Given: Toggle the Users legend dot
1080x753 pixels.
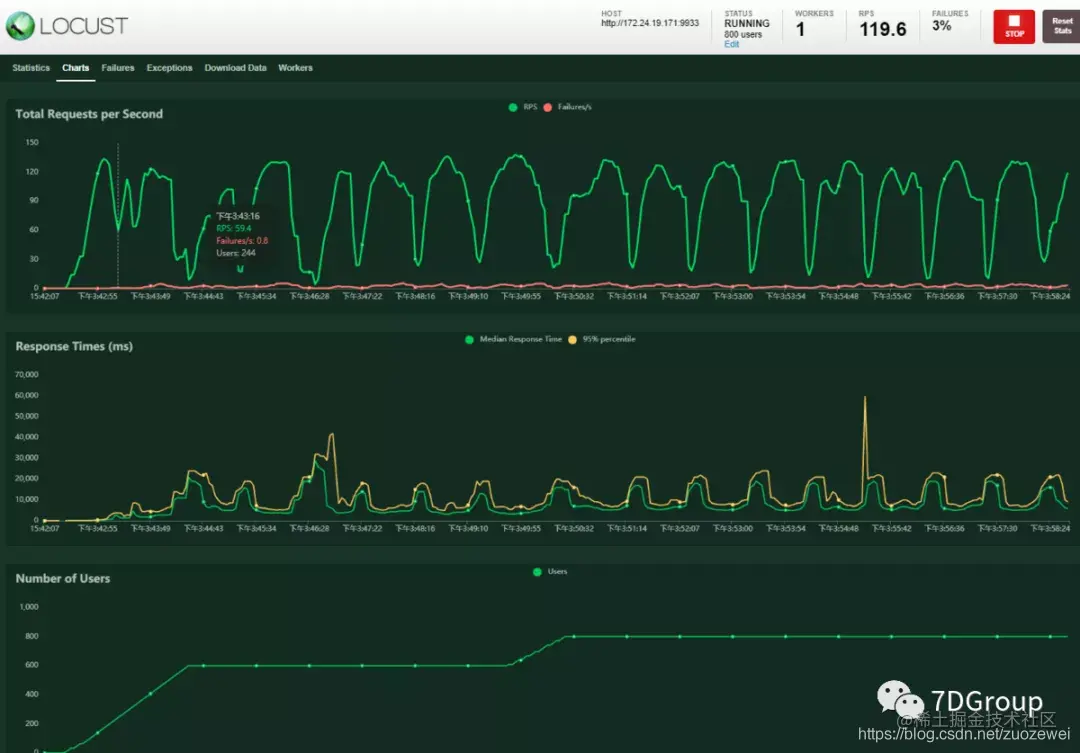Looking at the screenshot, I should [x=537, y=572].
